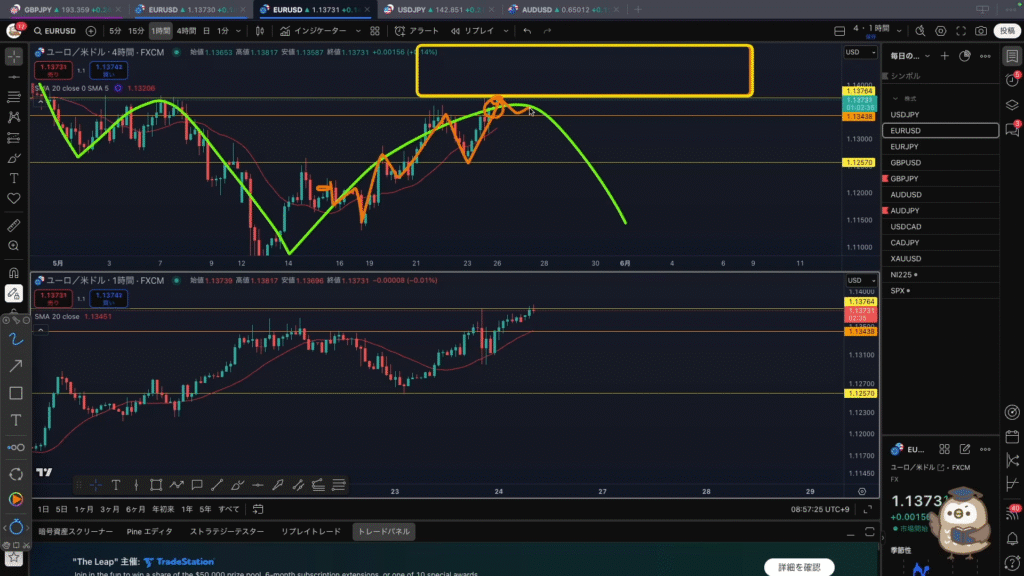This screenshot has height=576, width=1024.
Task: Expand the indicators favorites dropdown arrow
Action: pos(358,31)
